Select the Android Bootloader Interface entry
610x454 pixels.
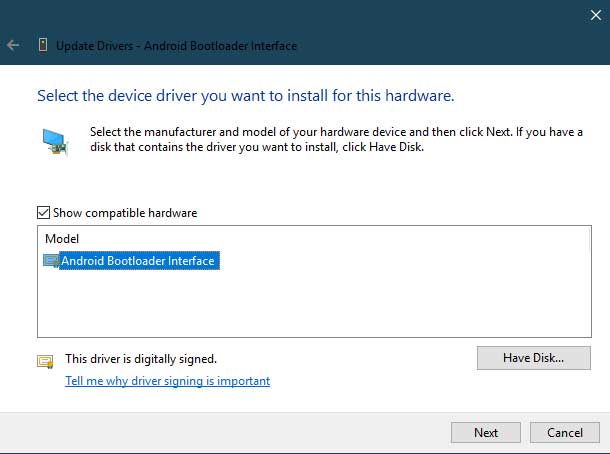[138, 261]
